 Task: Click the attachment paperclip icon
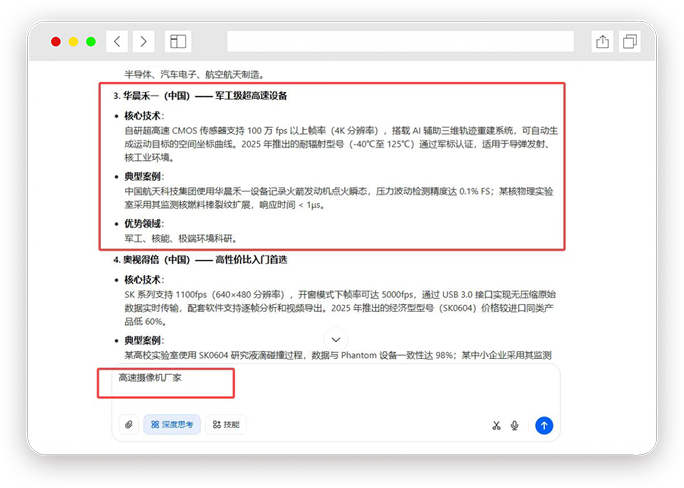tap(129, 425)
